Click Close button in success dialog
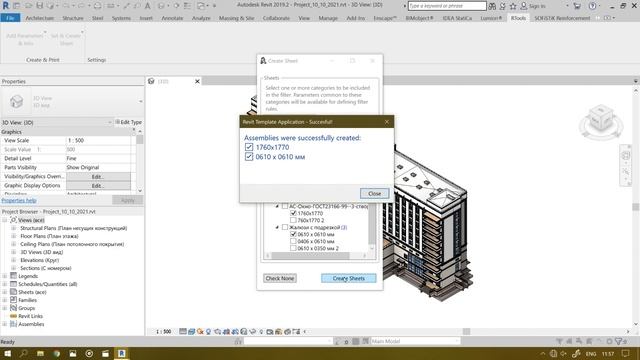Viewport: 640px width, 360px height. (x=374, y=193)
